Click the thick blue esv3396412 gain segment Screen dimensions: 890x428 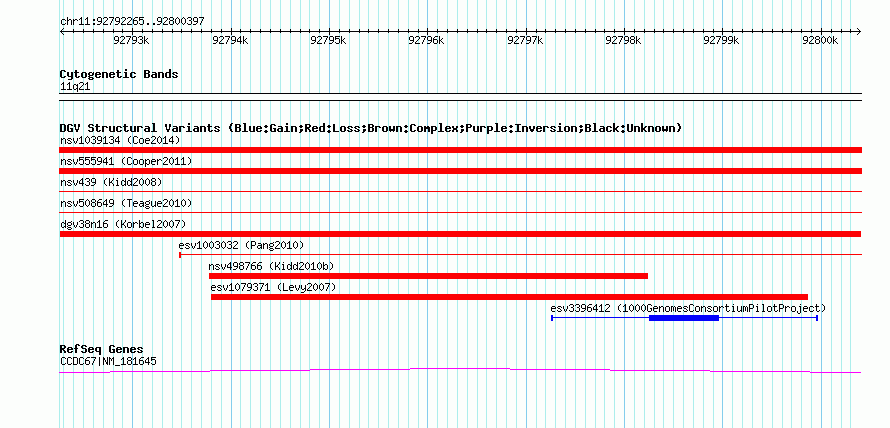point(684,318)
